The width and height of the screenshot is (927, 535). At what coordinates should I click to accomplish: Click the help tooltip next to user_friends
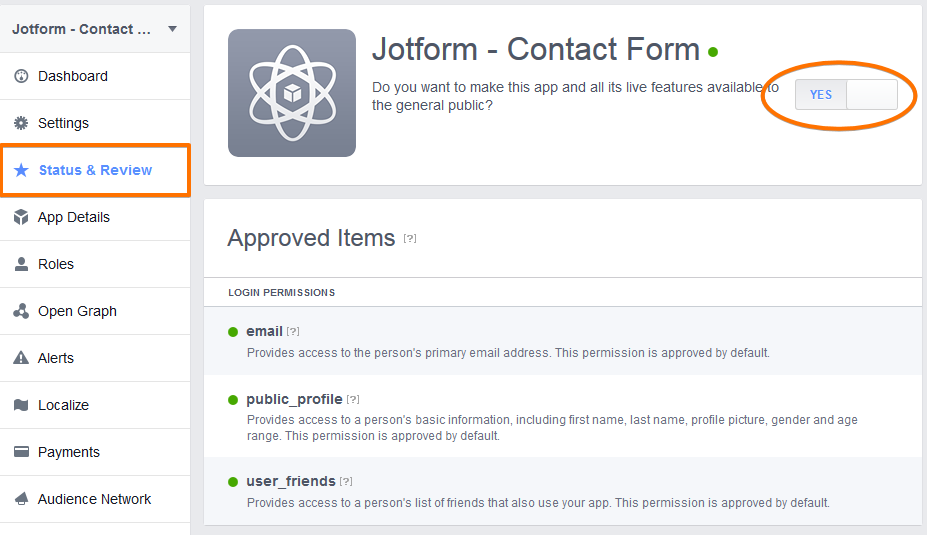346,482
